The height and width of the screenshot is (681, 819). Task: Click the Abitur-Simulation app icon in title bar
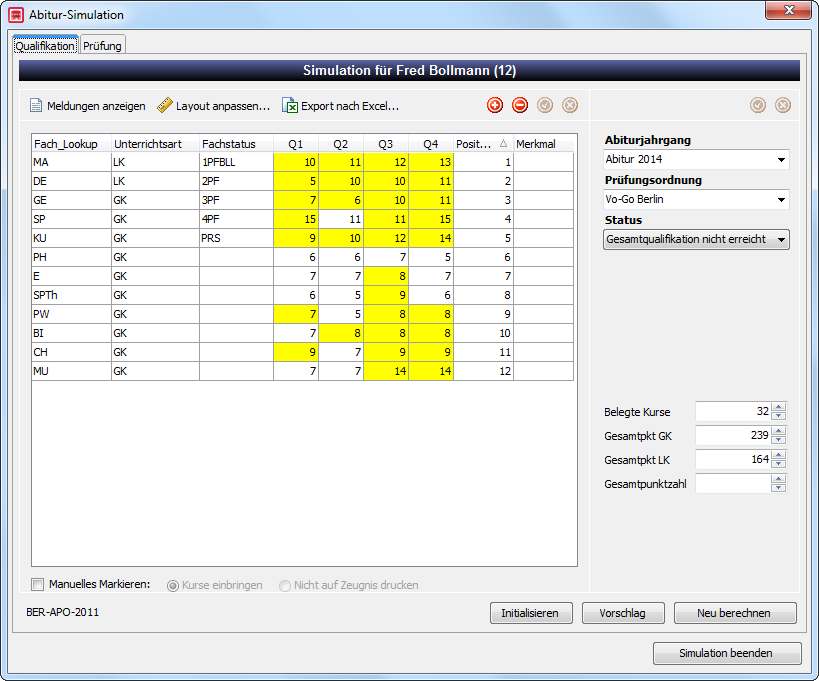16,15
